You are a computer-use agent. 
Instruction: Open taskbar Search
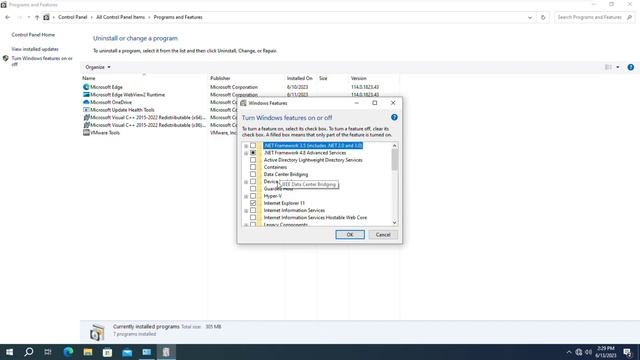pos(29,352)
